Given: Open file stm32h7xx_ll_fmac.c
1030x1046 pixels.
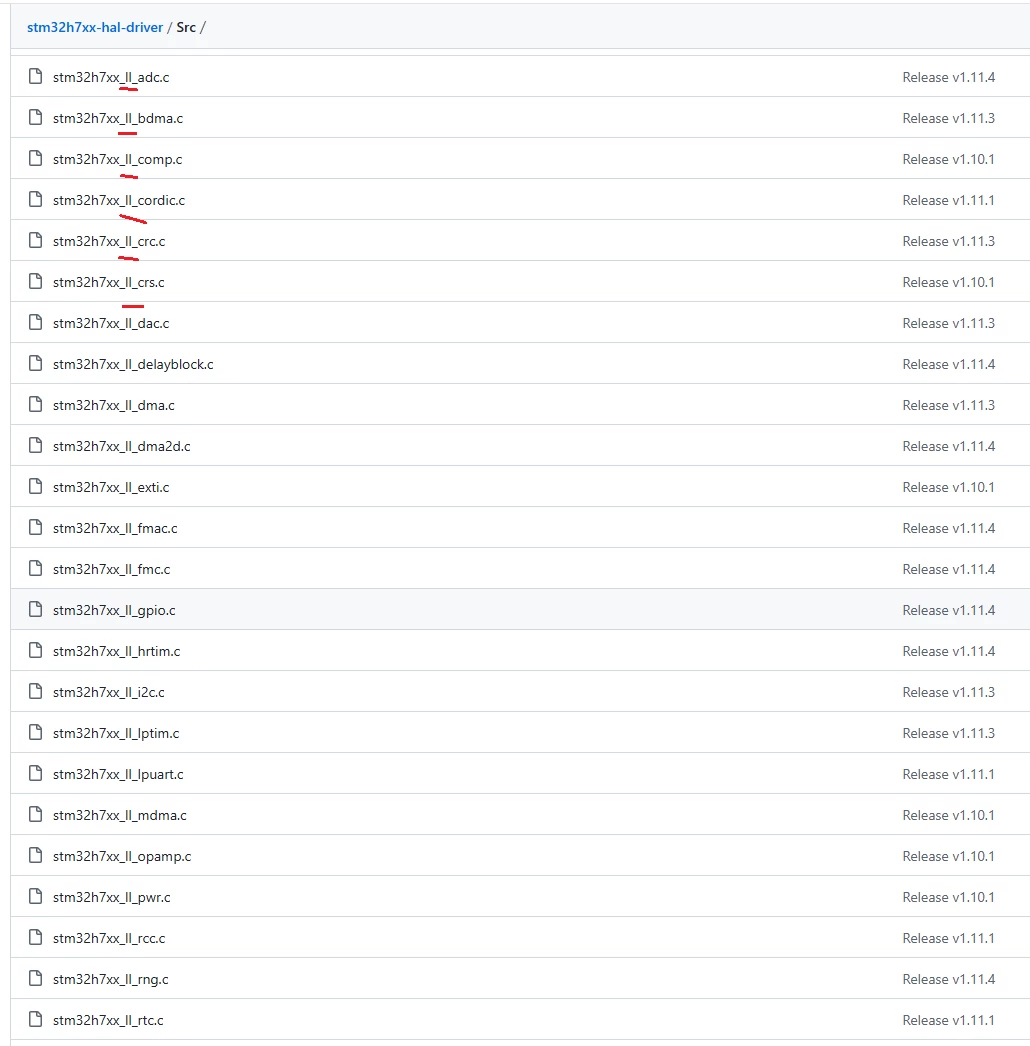Looking at the screenshot, I should point(115,528).
